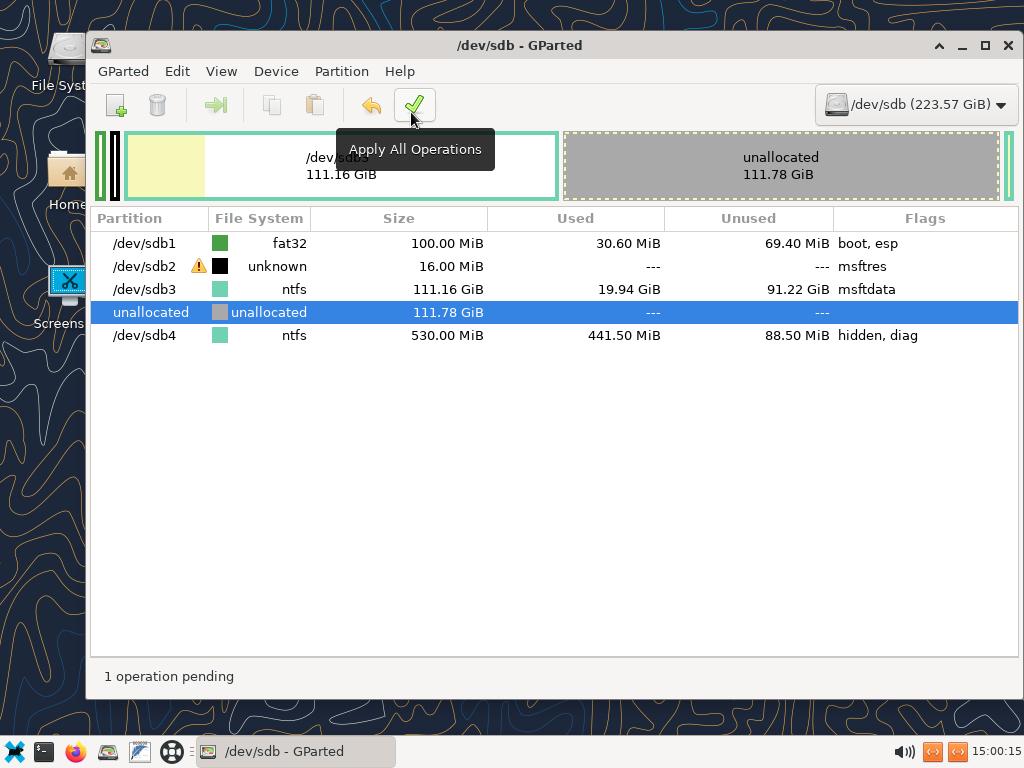
Task: Click the green fat32 color swatch
Action: point(220,243)
